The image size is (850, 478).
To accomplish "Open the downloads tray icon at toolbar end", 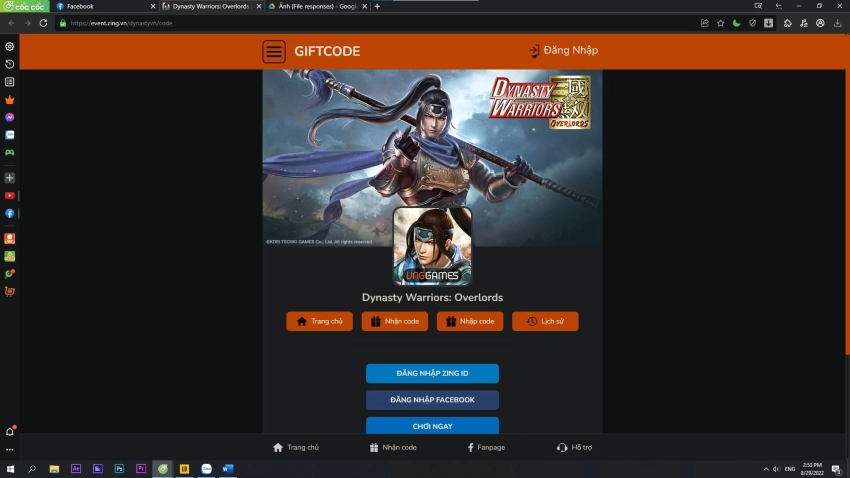I will pos(838,23).
